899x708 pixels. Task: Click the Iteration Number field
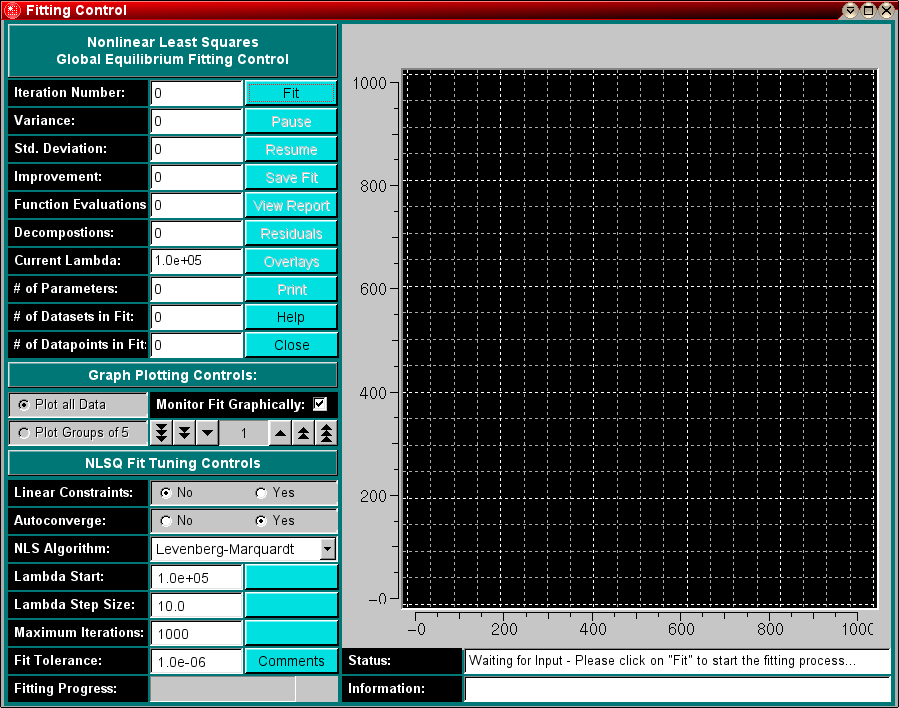[197, 93]
